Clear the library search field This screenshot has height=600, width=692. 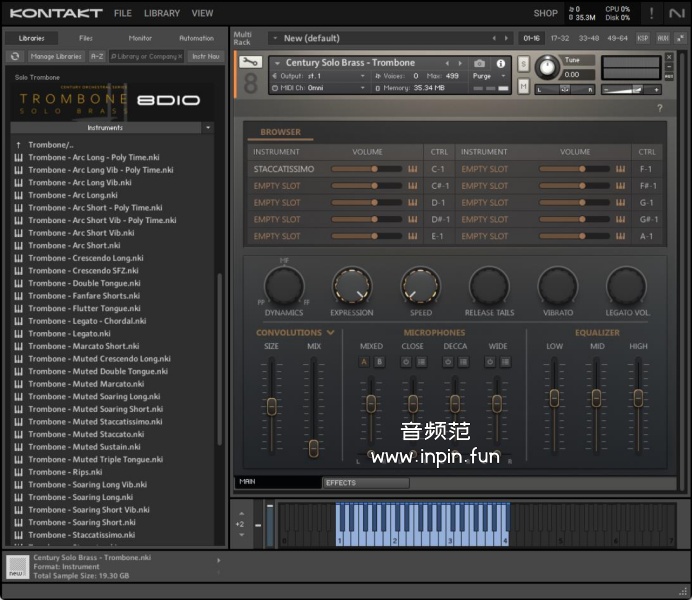pyautogui.click(x=180, y=57)
